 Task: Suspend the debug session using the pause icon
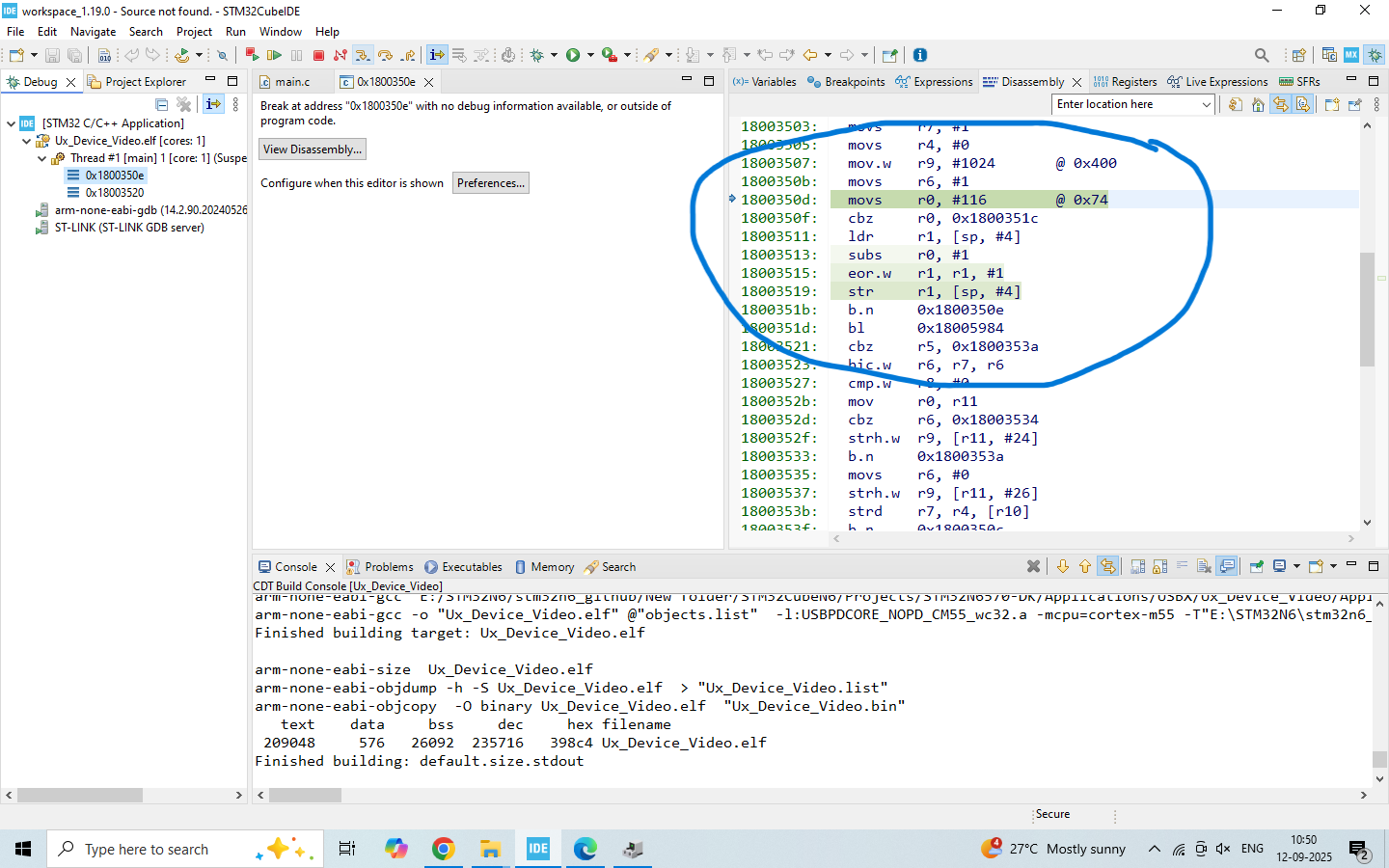coord(297,55)
